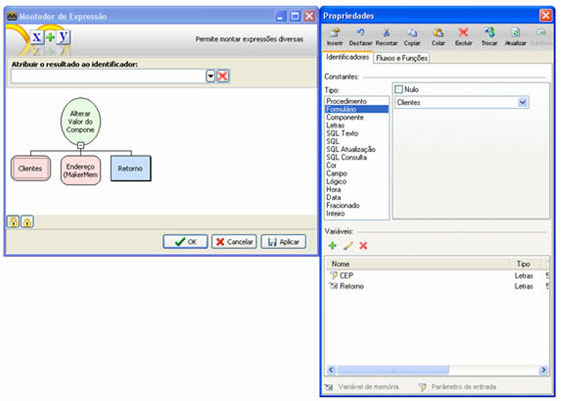Viewport: 561px width, 401px height.
Task: Click the Colar paste icon
Action: (438, 33)
